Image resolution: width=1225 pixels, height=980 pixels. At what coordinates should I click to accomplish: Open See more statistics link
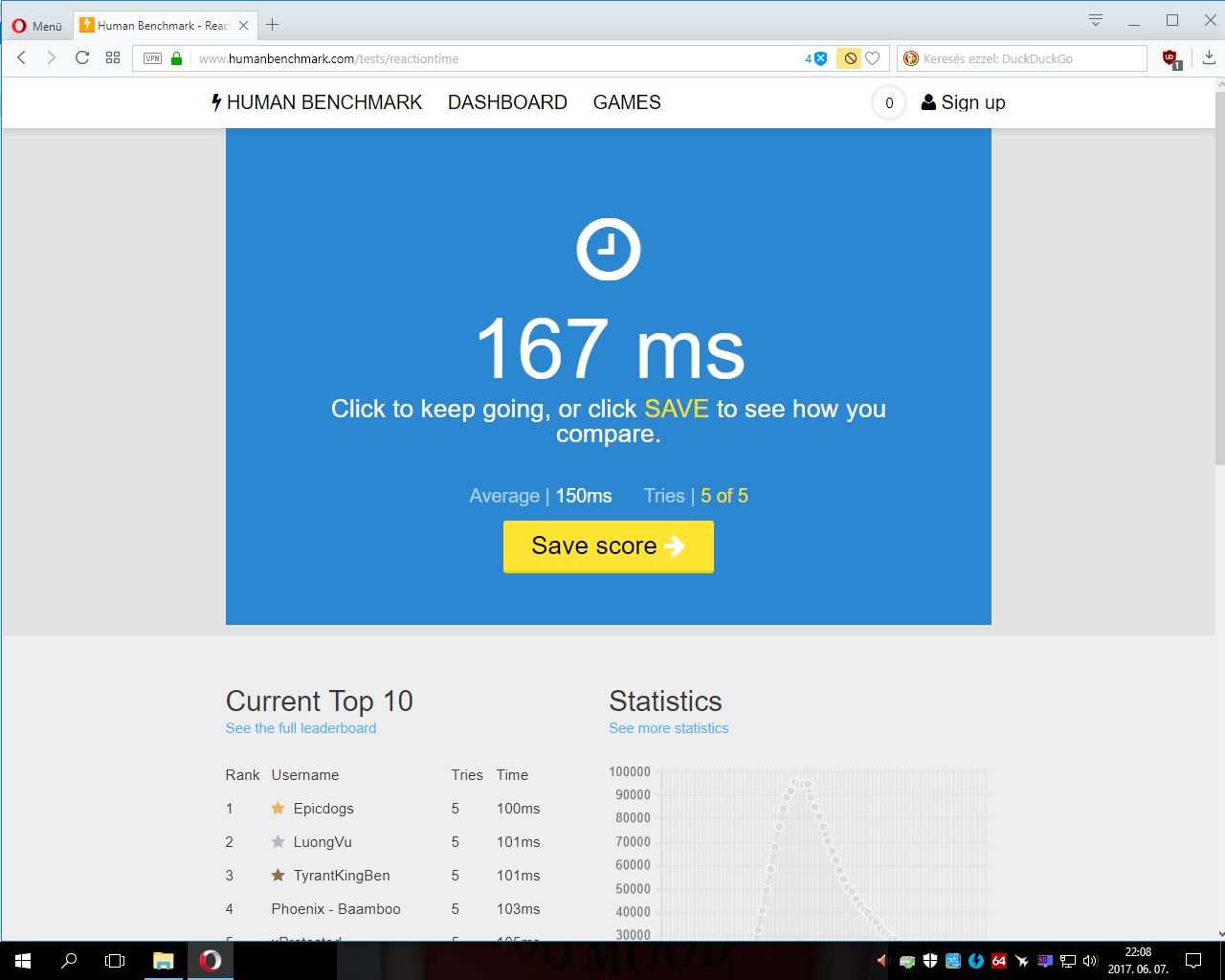coord(668,728)
